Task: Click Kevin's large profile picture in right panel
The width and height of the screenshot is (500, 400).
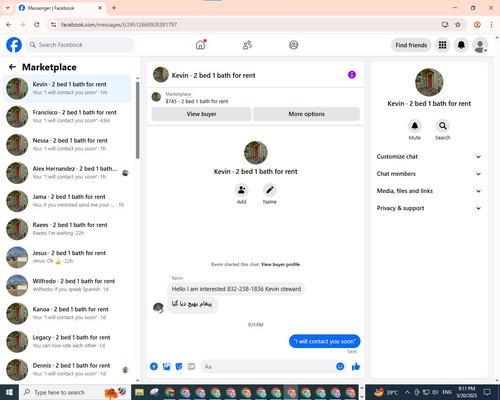Action: tap(429, 82)
